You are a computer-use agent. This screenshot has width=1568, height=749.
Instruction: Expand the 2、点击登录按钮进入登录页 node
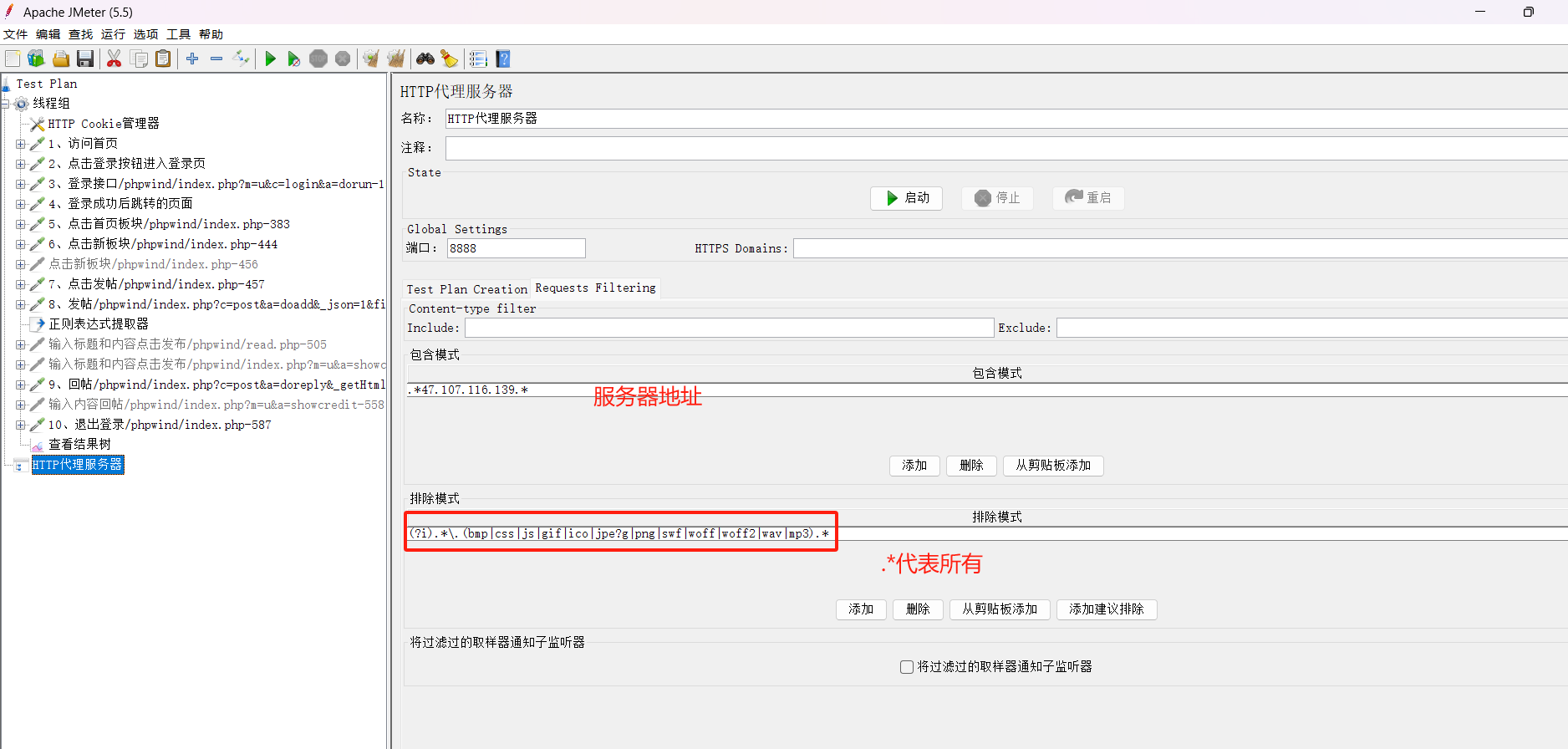20,164
